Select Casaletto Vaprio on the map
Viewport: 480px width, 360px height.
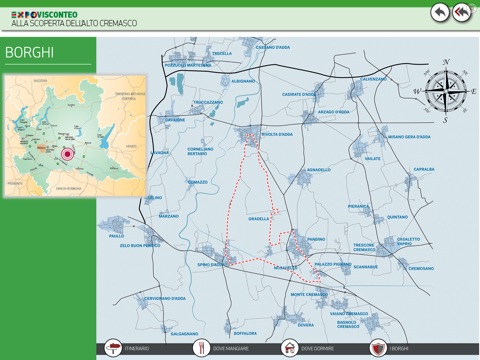click(408, 241)
